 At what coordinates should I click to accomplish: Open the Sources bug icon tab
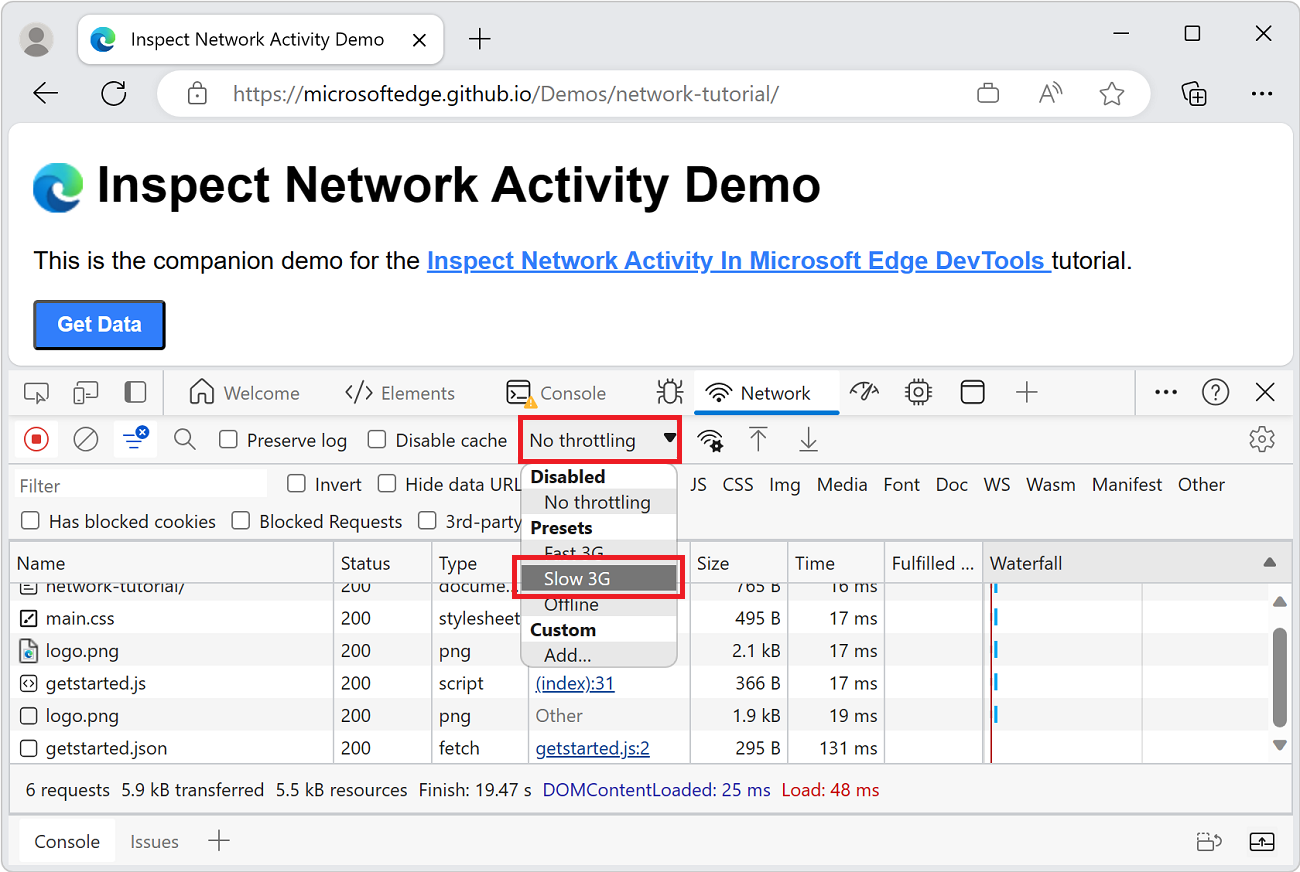669,393
